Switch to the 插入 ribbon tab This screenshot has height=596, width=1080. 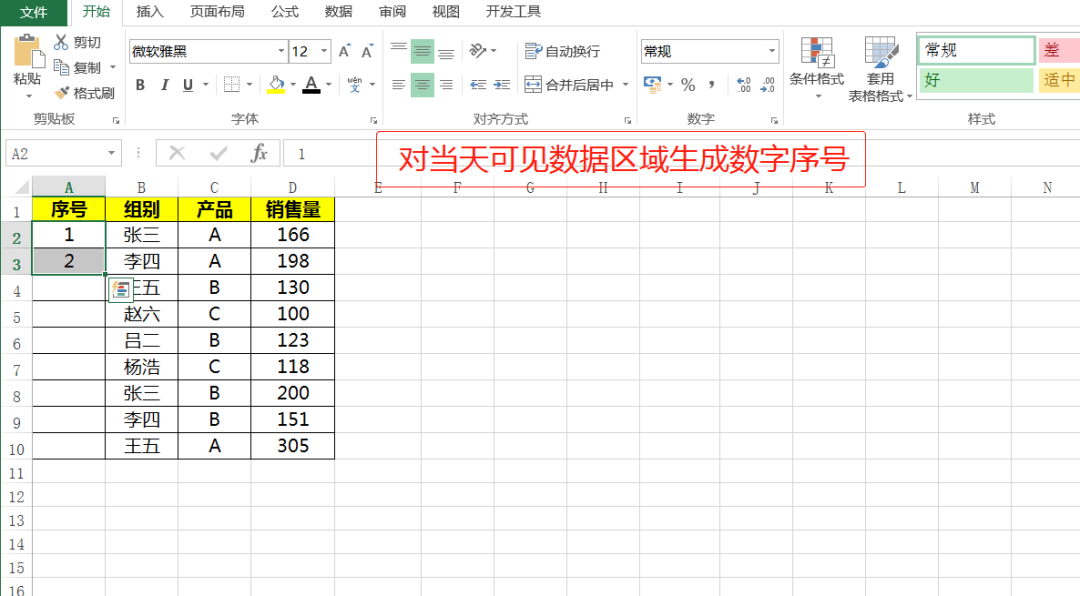pos(149,12)
